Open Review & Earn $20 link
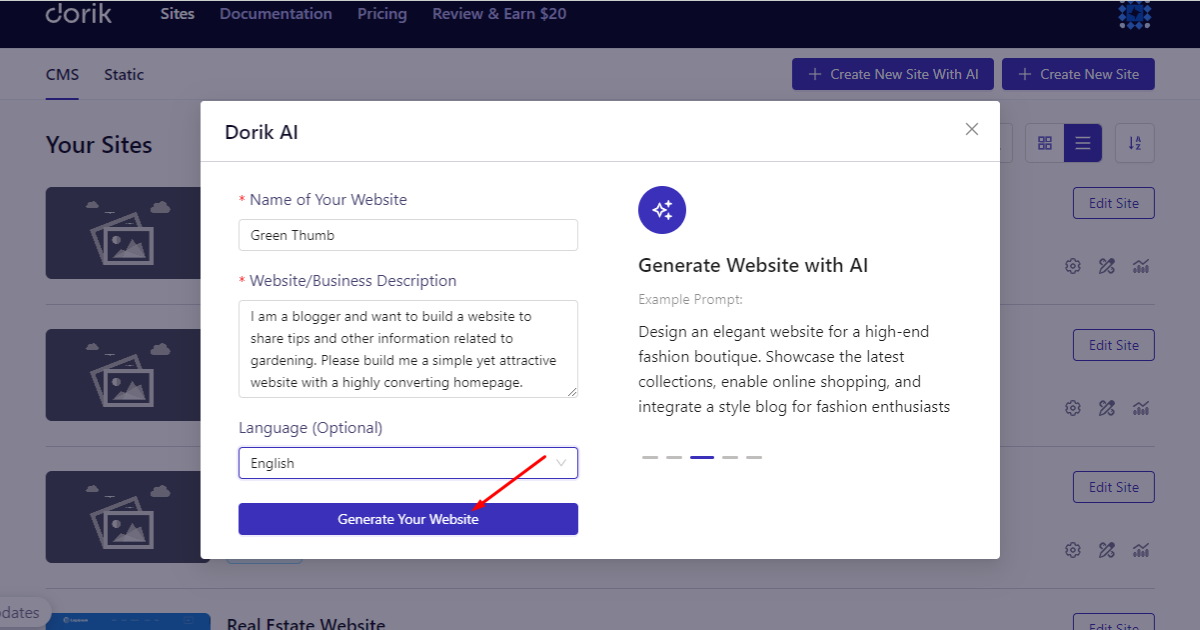The height and width of the screenshot is (630, 1200). 499,14
